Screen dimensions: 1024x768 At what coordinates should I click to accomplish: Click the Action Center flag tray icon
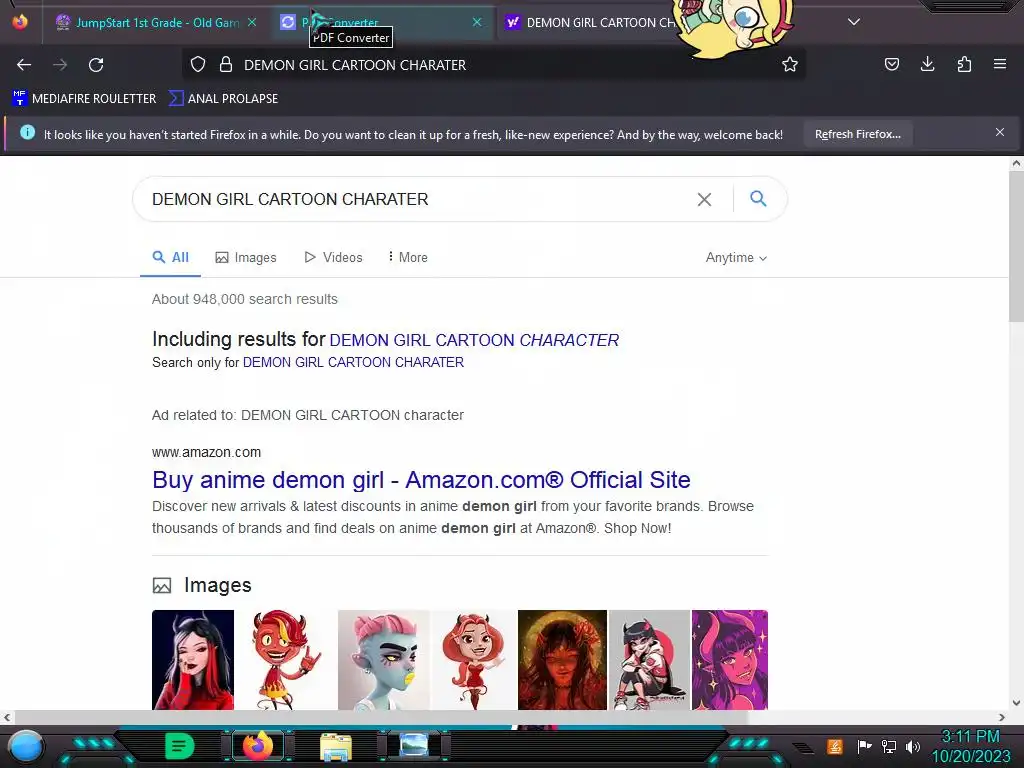864,746
